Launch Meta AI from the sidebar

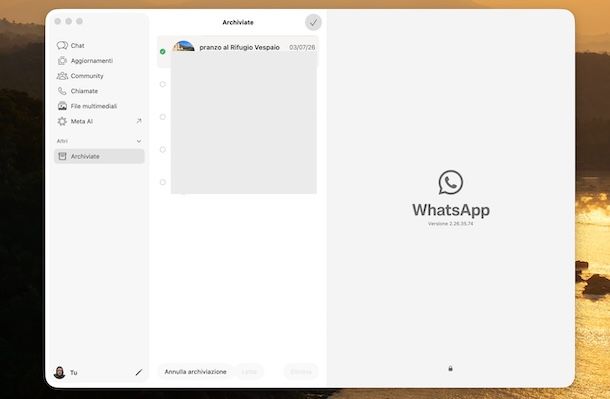point(99,121)
